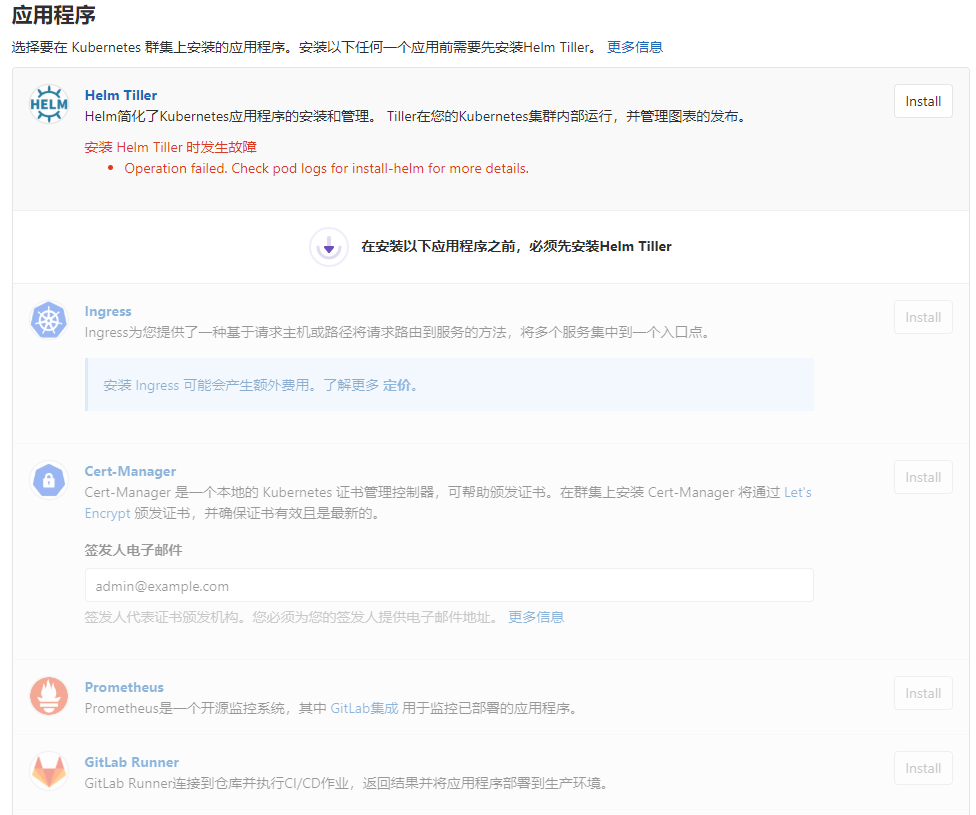Click the Install button for GitLab Runner
Viewport: 976px width, 815px height.
tap(923, 768)
